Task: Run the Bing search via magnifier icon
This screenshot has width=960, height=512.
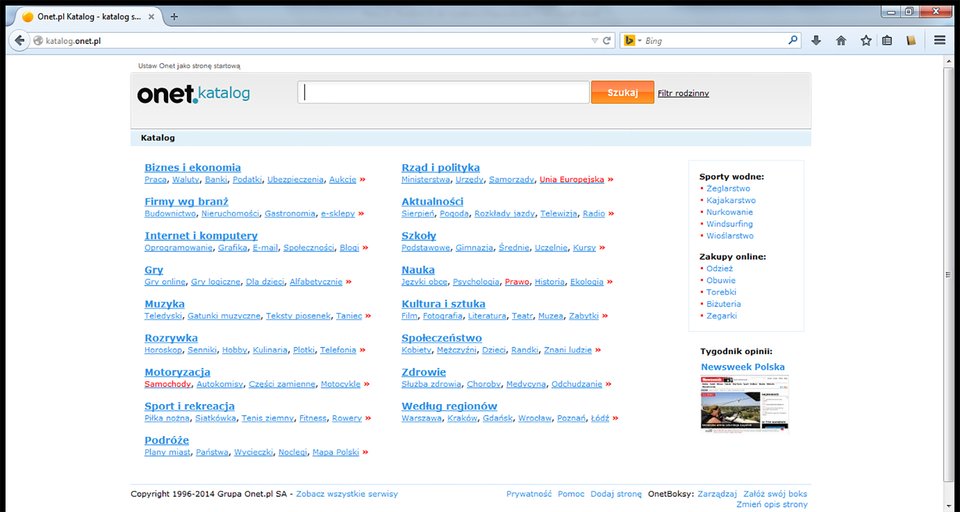Action: pyautogui.click(x=793, y=40)
